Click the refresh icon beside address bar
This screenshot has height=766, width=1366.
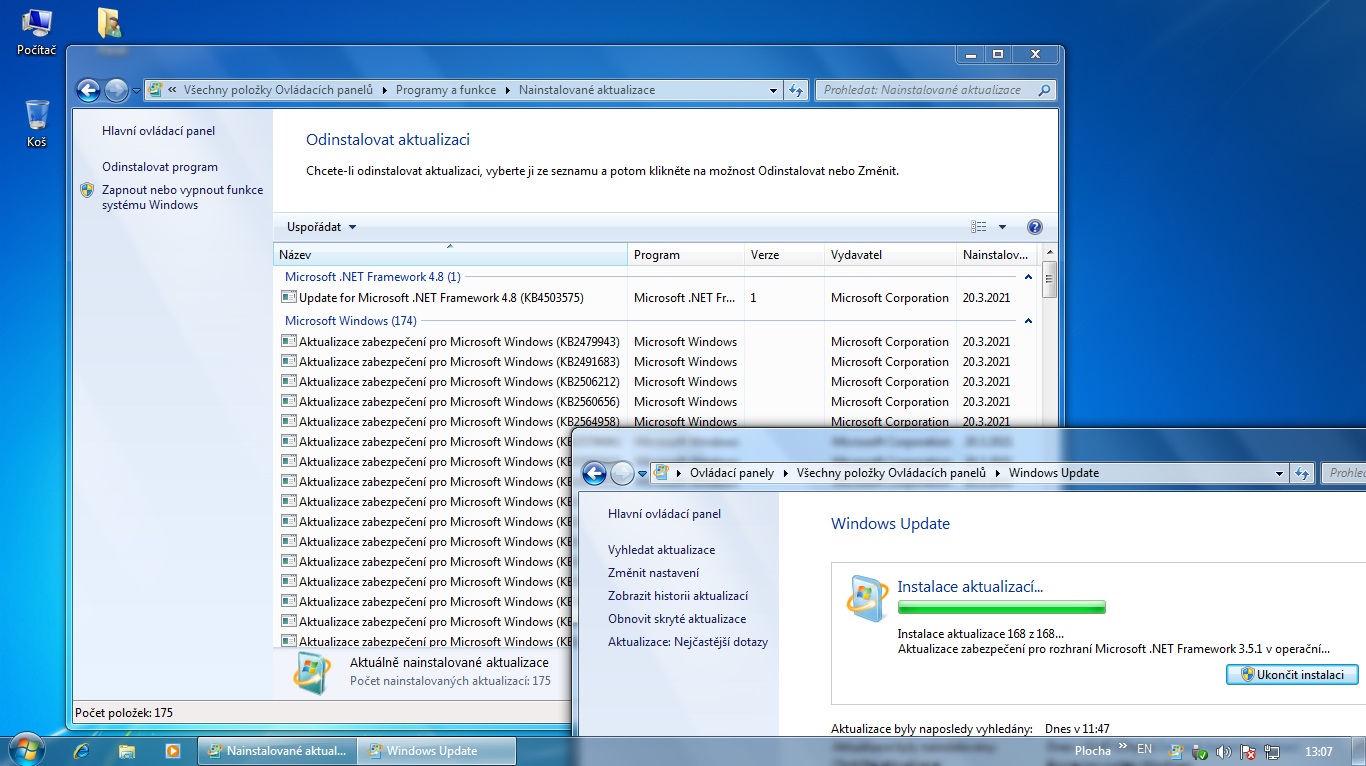(x=796, y=90)
